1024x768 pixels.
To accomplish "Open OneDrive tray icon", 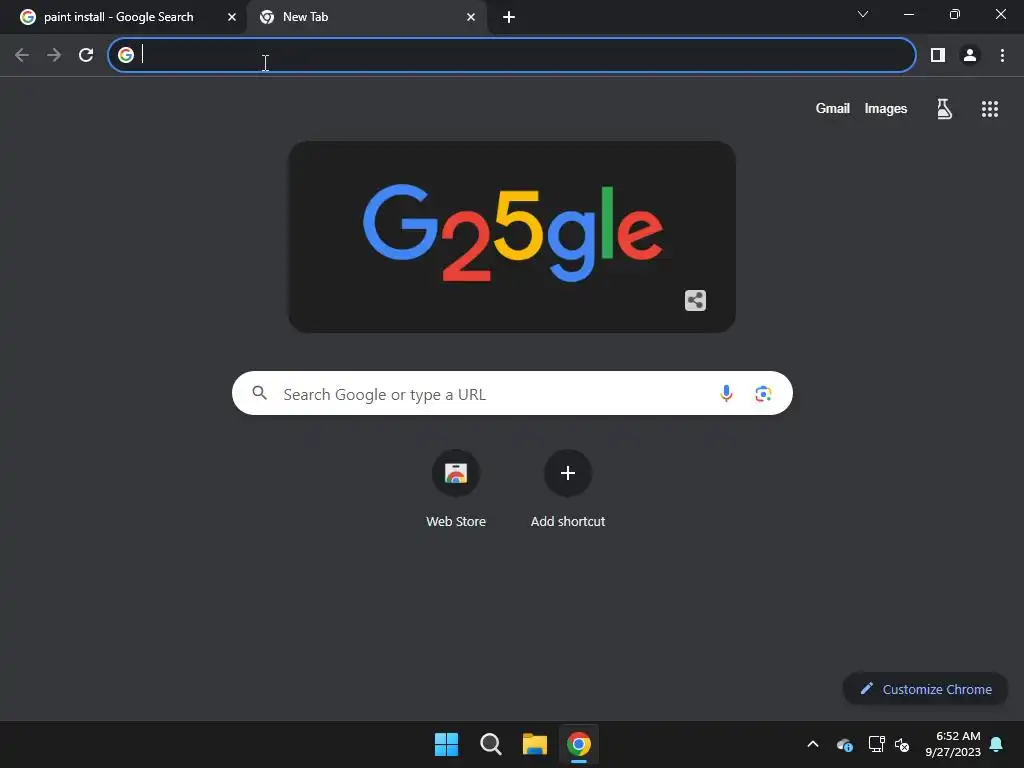I will tap(844, 744).
